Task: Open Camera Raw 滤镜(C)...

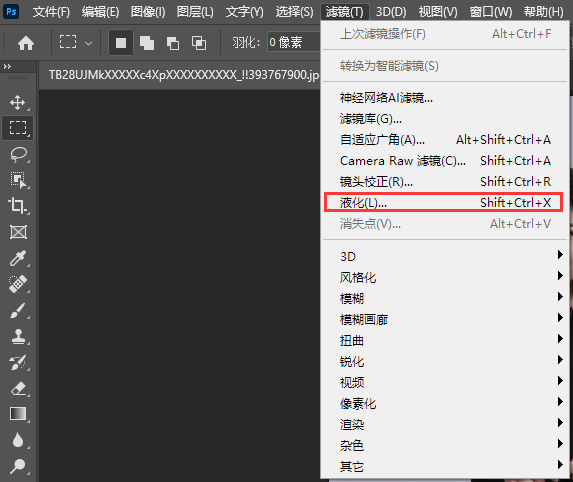Action: pos(445,161)
